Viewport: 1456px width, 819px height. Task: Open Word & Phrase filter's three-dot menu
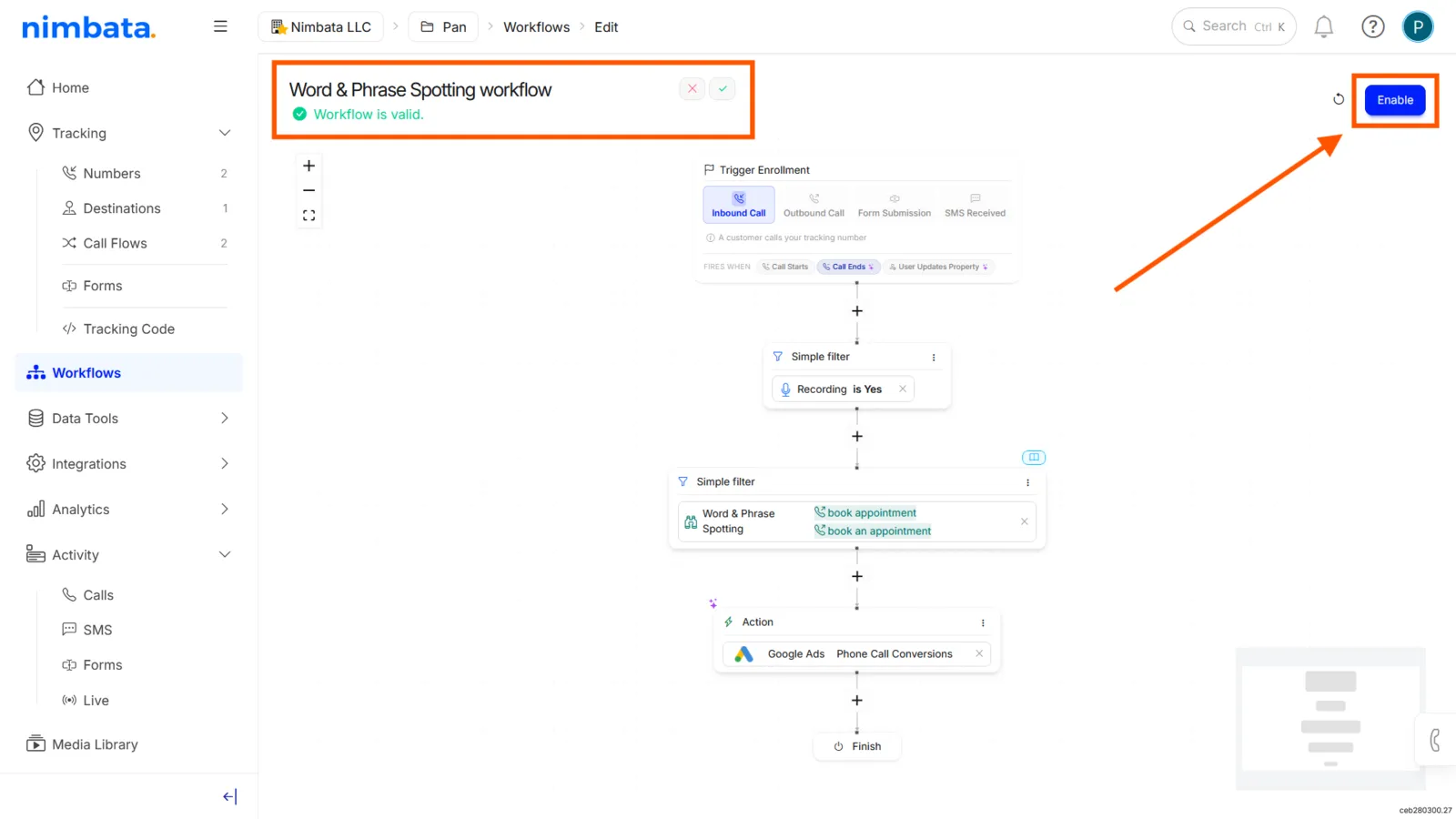coord(1028,482)
